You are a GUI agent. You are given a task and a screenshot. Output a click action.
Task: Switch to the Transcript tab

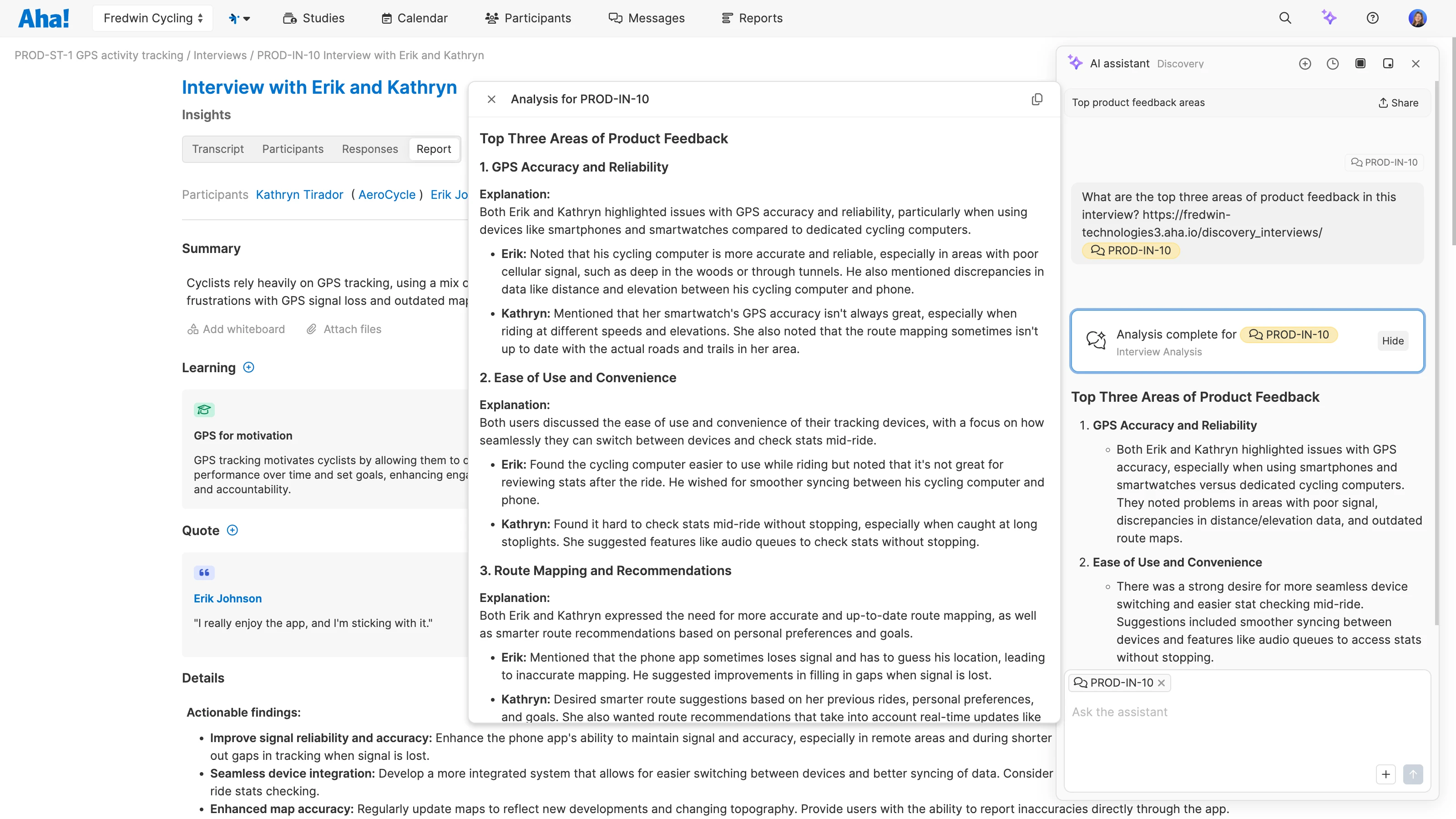(218, 149)
